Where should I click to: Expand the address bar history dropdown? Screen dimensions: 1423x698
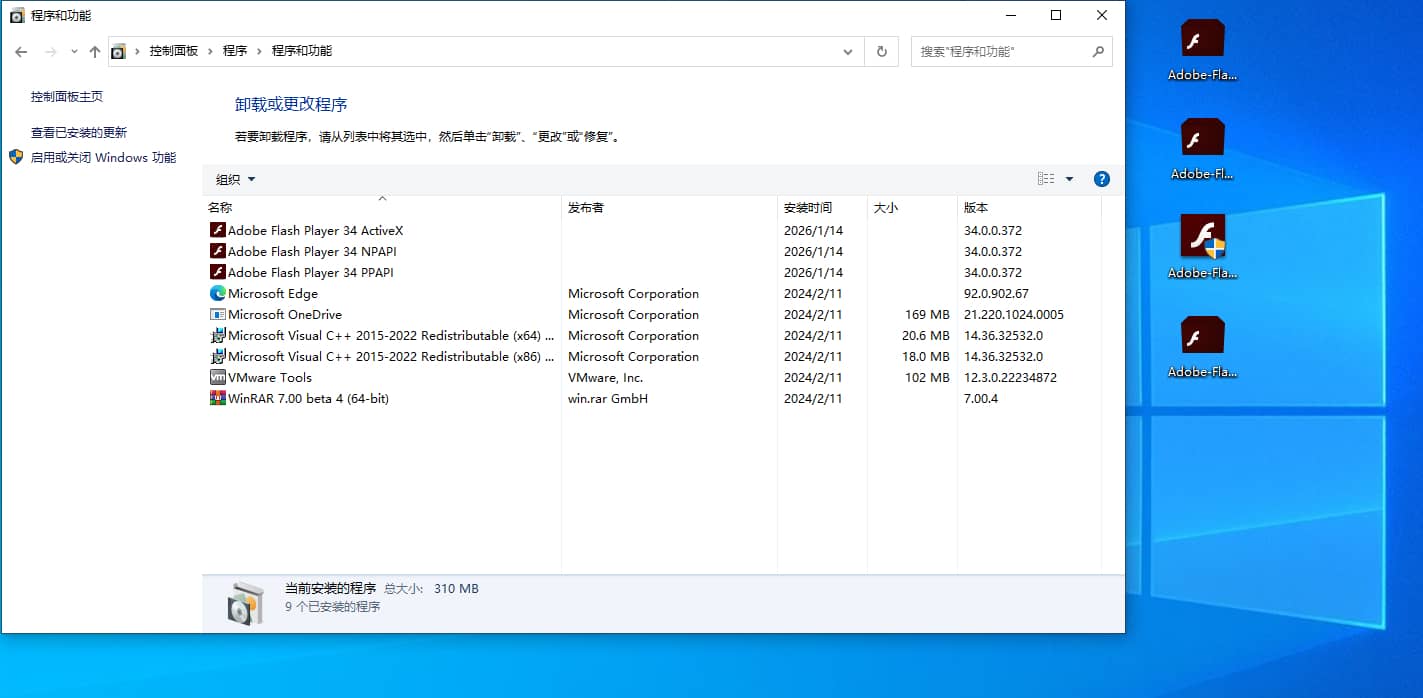point(848,51)
